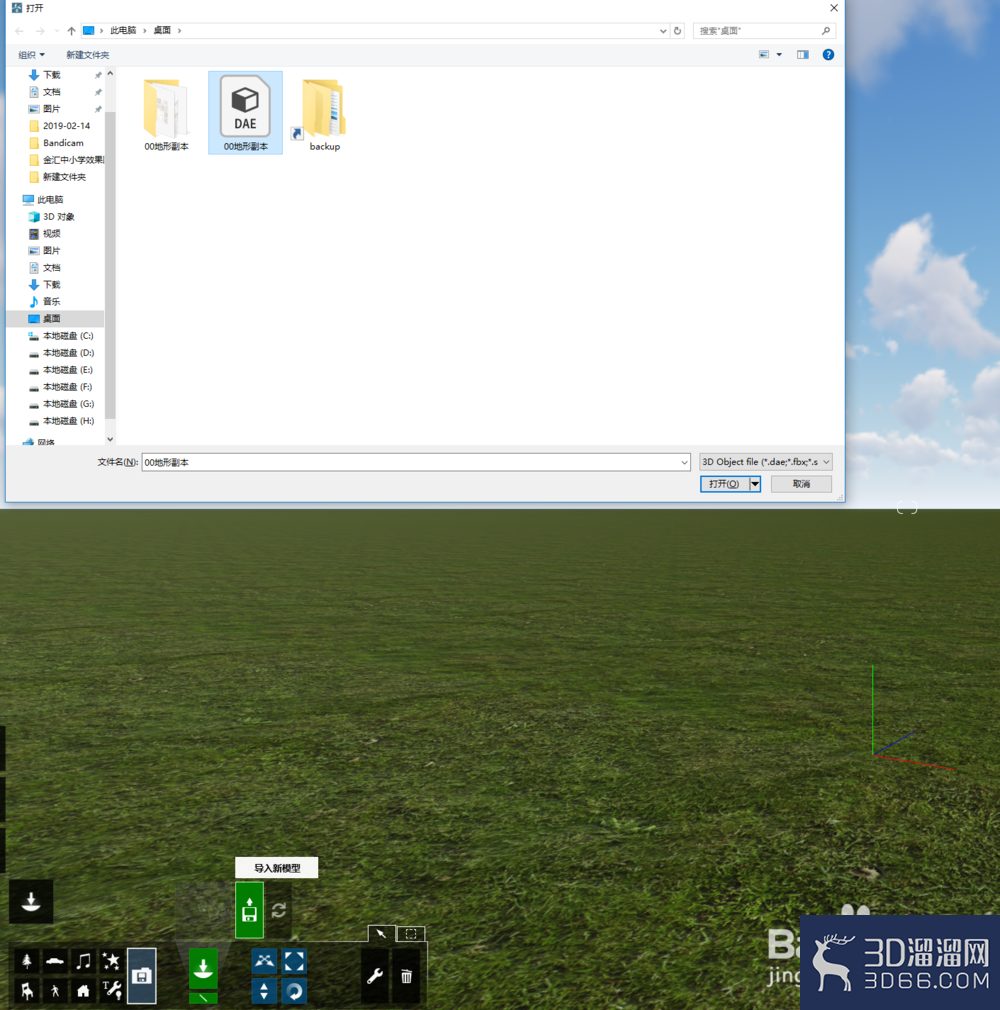1000x1010 pixels.
Task: Open the 组织 menu
Action: 31,55
